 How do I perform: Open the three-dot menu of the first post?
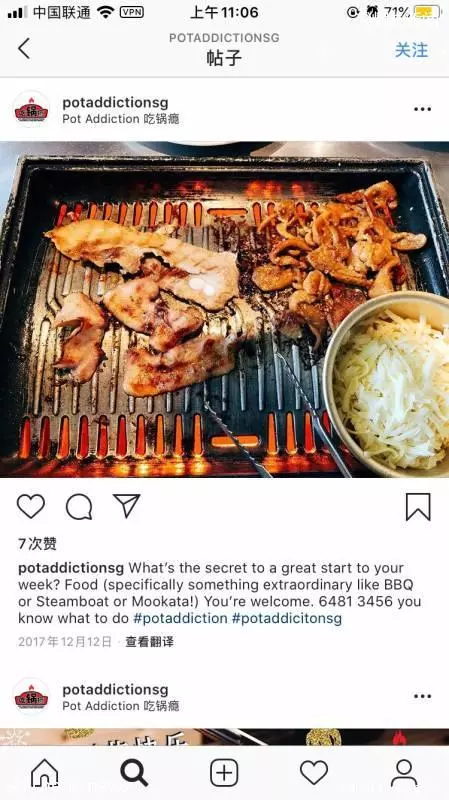click(x=422, y=109)
